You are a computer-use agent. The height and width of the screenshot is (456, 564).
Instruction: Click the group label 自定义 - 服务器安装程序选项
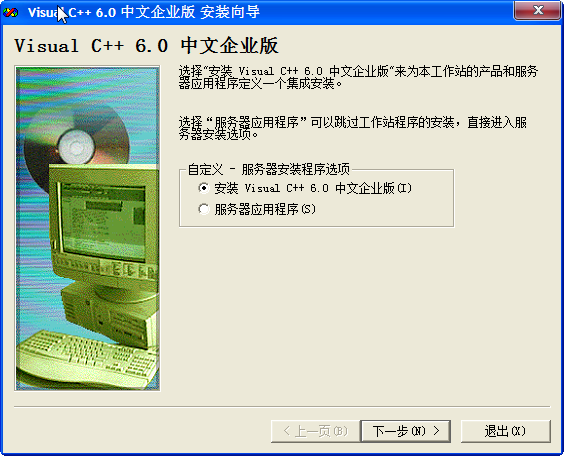(269, 169)
